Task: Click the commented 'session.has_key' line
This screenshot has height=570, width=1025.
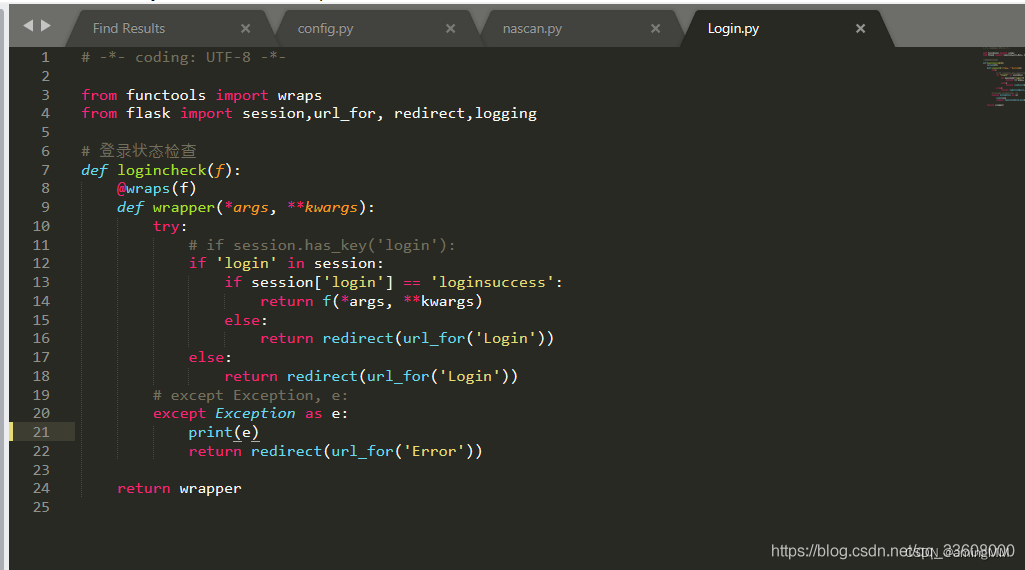Action: (322, 246)
